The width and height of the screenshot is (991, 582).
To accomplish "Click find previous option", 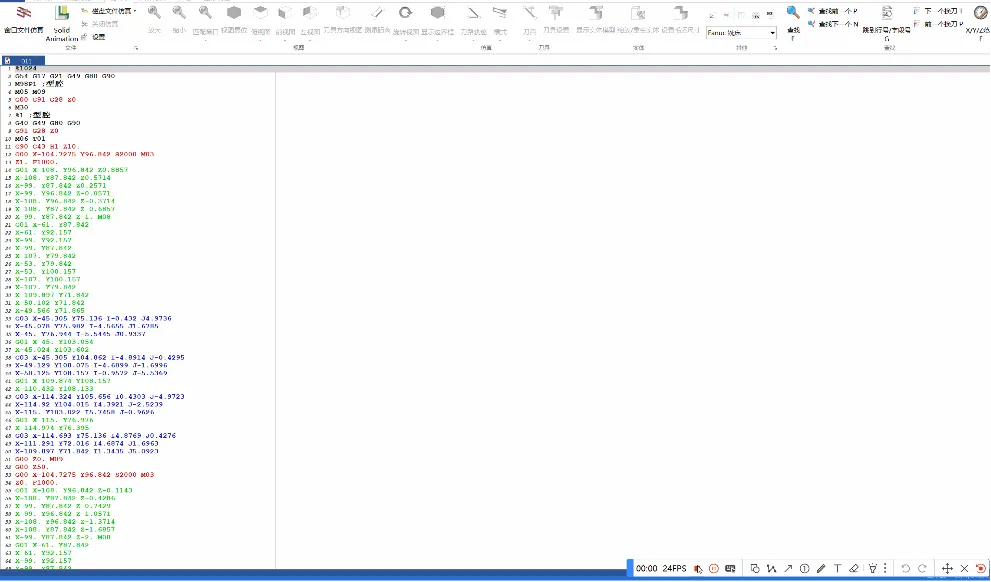I will (833, 11).
